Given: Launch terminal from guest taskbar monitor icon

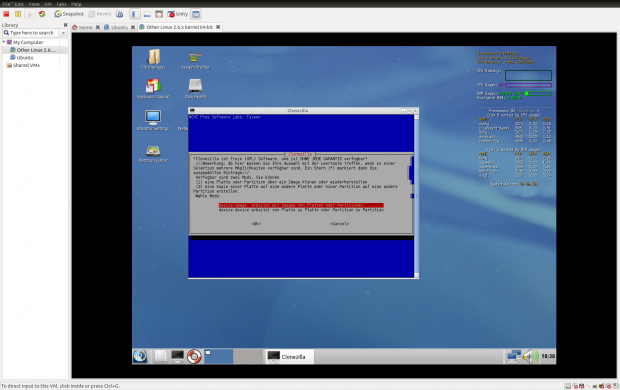Looking at the screenshot, I should pyautogui.click(x=177, y=356).
